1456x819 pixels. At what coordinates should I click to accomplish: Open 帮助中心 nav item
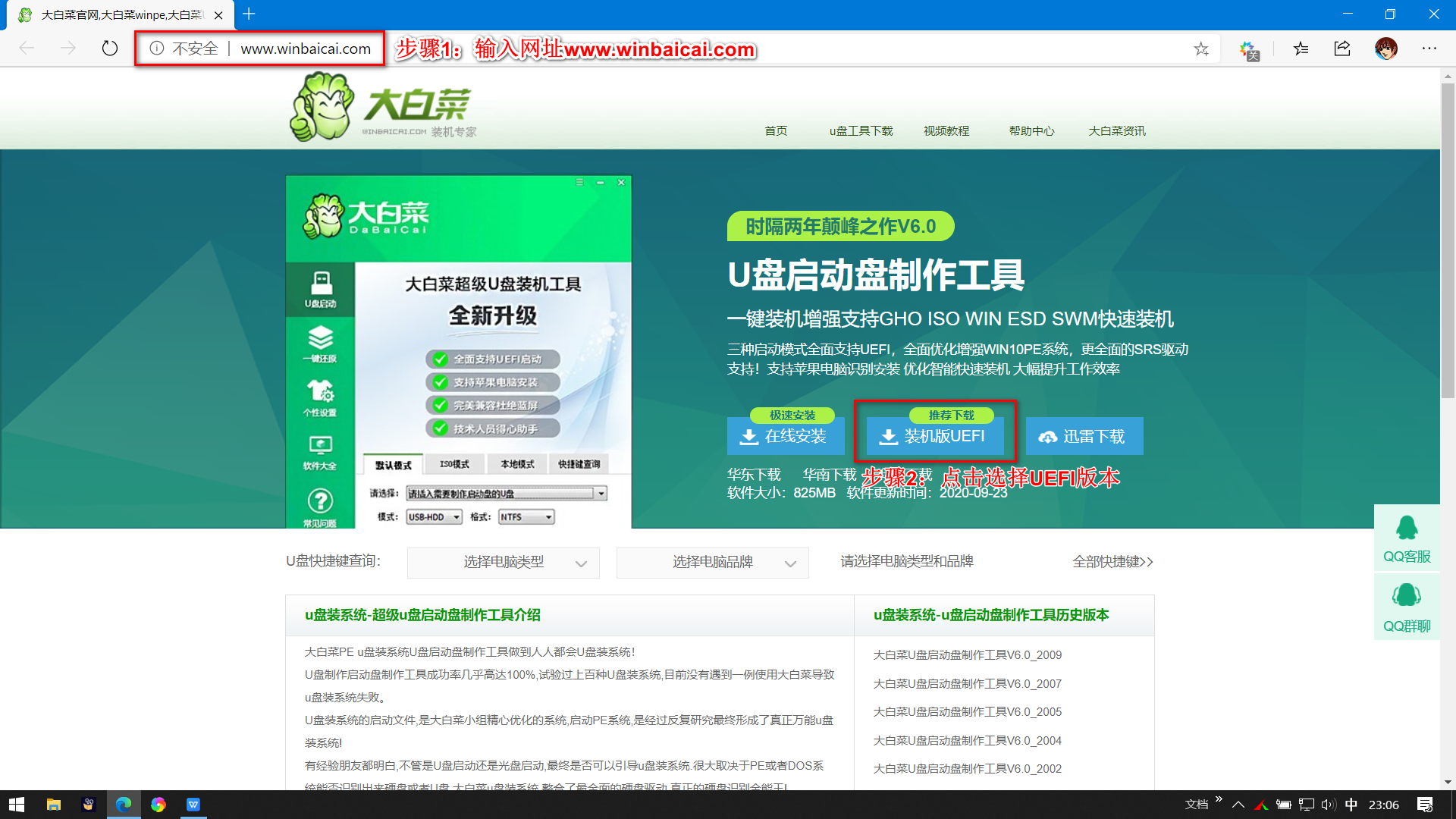tap(1031, 131)
